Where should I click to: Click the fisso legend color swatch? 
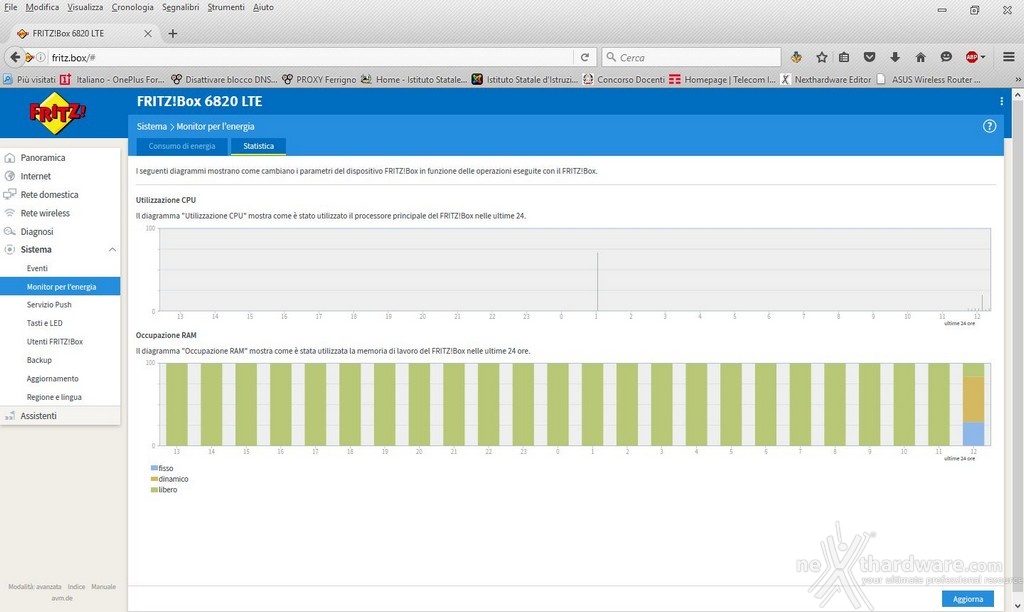coord(154,468)
